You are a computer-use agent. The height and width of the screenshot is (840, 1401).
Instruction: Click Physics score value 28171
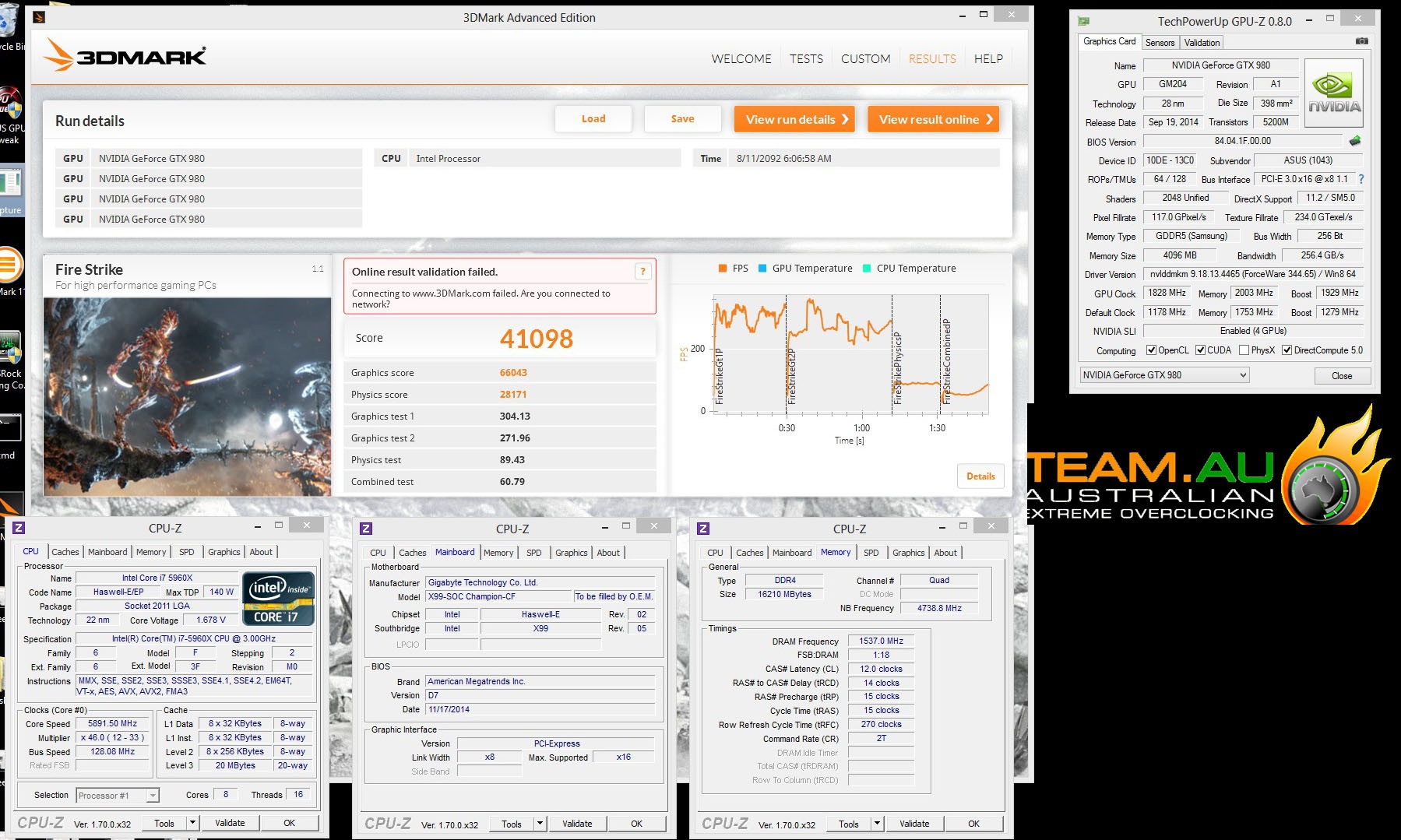[x=513, y=394]
